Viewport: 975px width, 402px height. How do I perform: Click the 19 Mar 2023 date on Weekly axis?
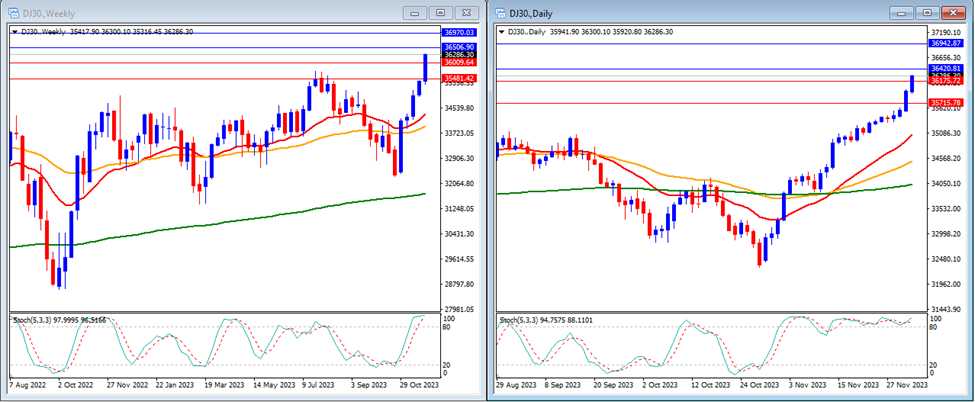226,385
